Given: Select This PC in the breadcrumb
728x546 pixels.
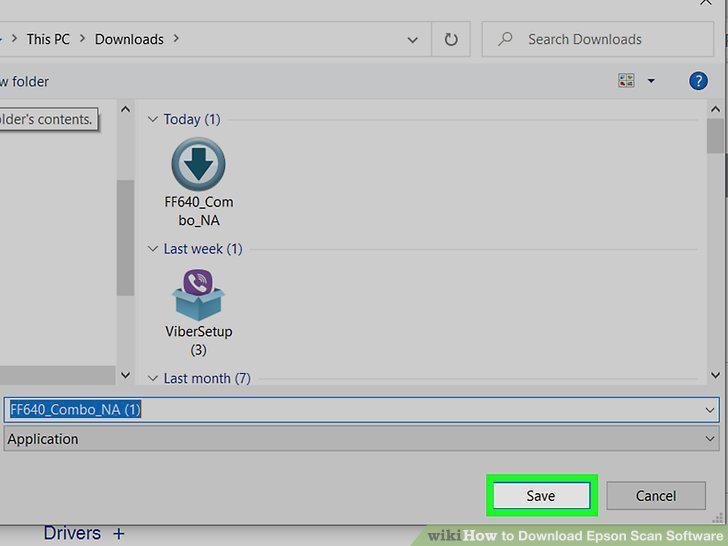Looking at the screenshot, I should 48,39.
